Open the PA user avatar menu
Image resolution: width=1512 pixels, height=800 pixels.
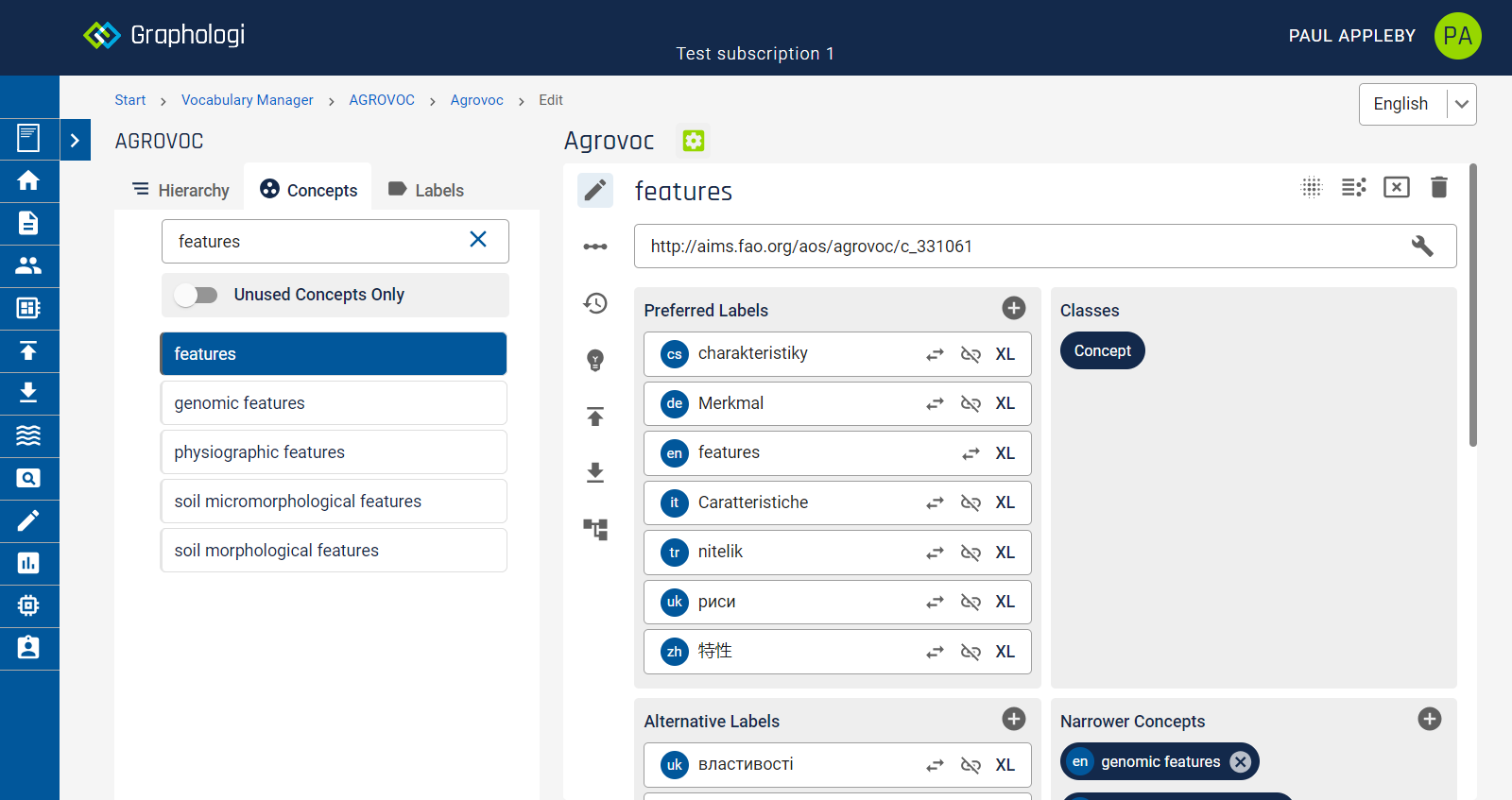point(1457,36)
